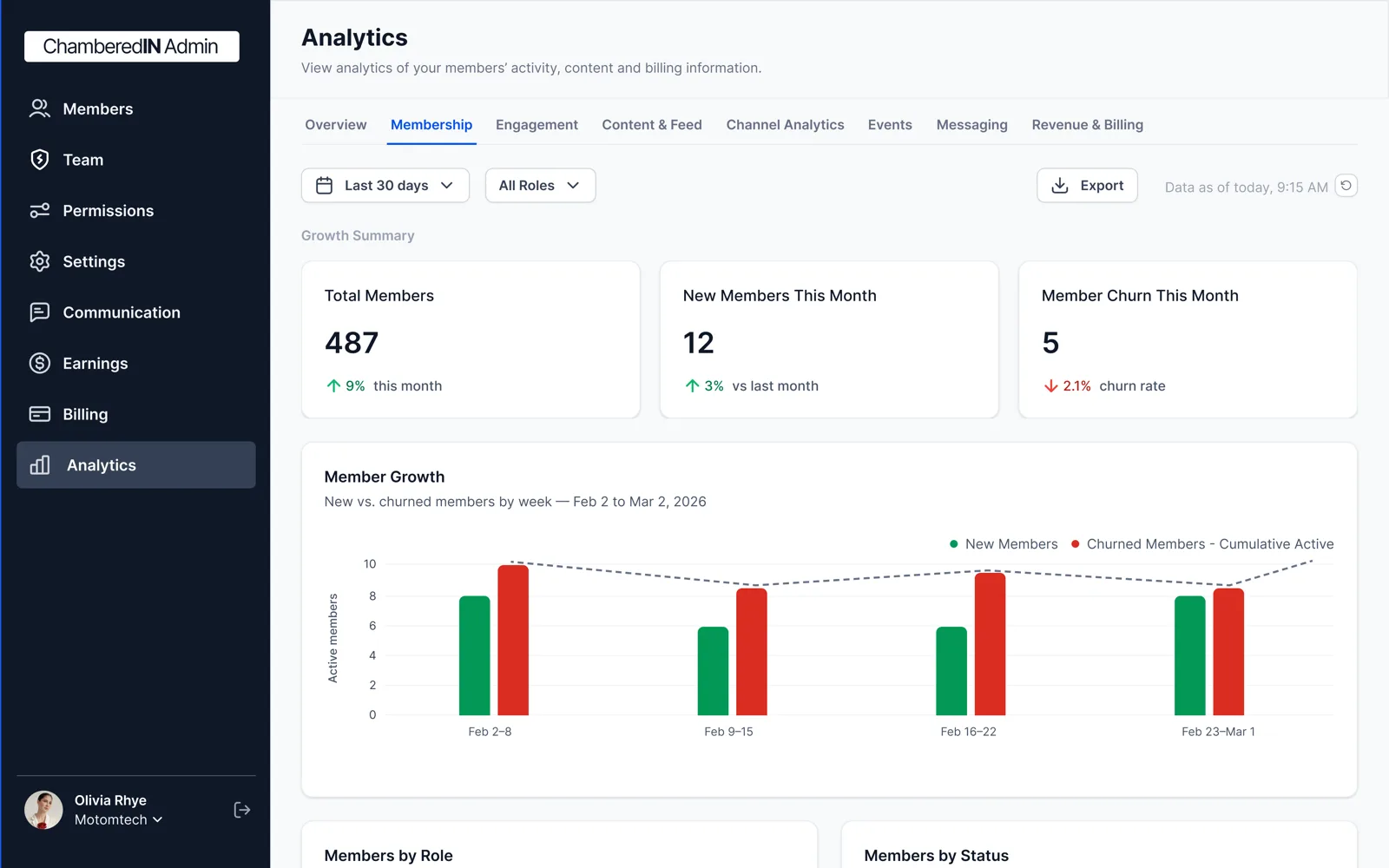1389x868 pixels.
Task: Open the Messaging tab
Action: click(971, 125)
